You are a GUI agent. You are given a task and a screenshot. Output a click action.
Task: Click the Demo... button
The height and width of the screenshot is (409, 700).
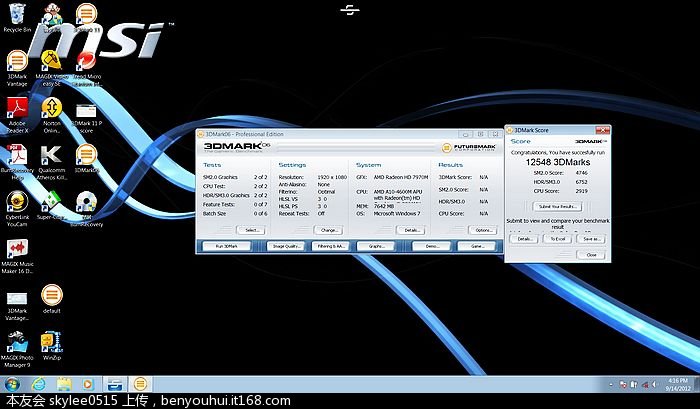pos(431,246)
